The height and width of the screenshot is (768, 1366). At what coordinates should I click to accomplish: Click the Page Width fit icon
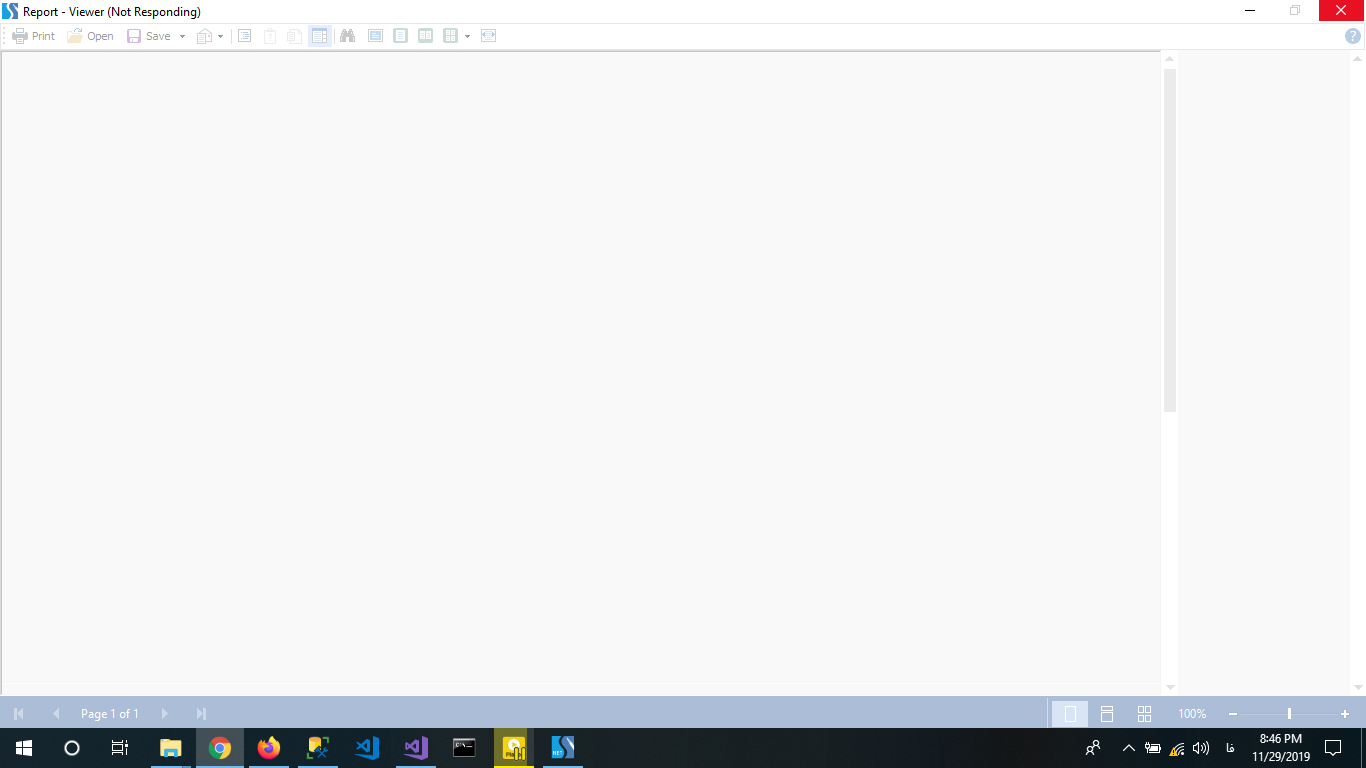coord(488,36)
